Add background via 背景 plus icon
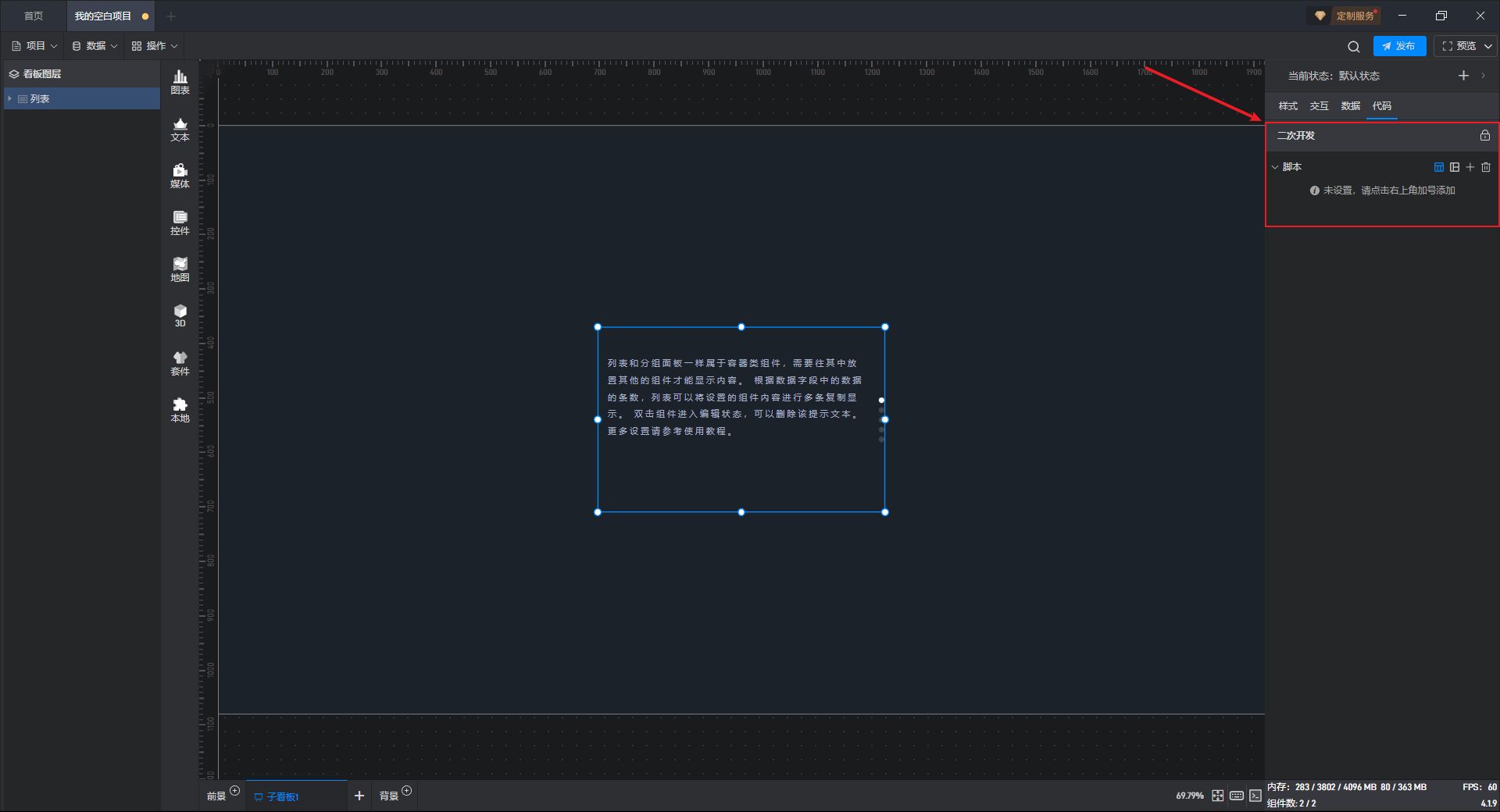The height and width of the screenshot is (812, 1500). (x=406, y=790)
